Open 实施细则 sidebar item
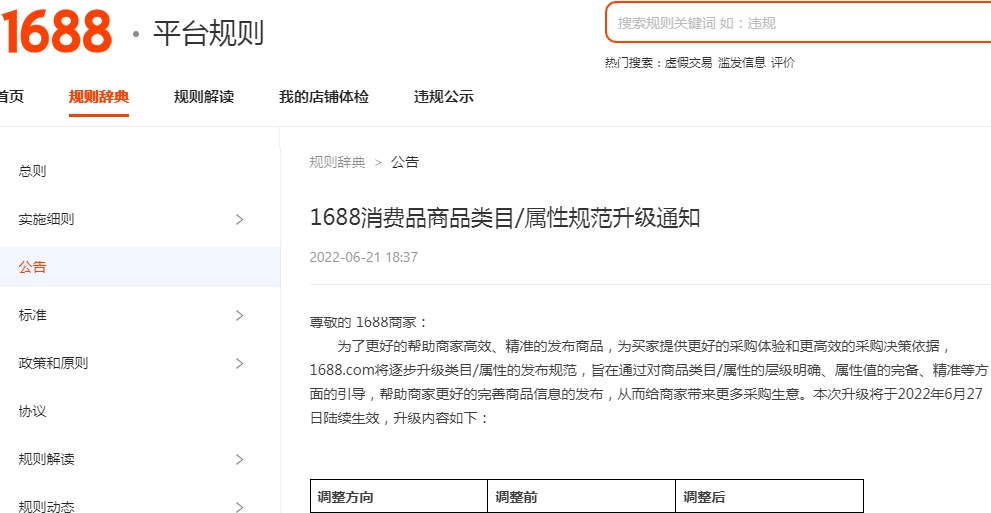 [x=46, y=219]
